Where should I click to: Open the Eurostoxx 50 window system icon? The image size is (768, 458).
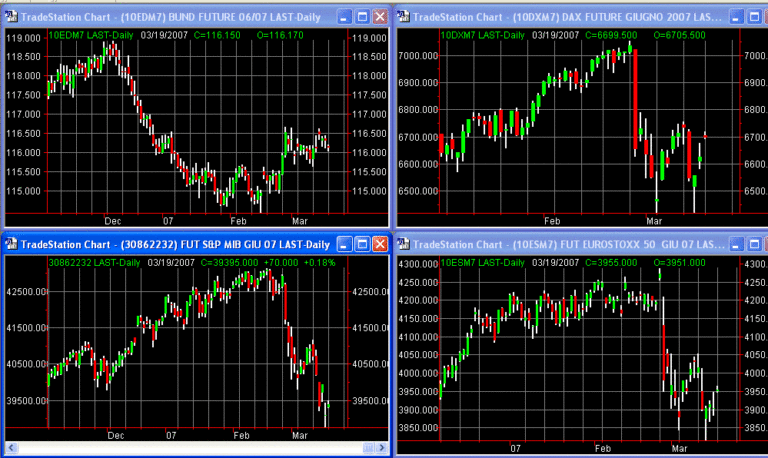coord(405,244)
